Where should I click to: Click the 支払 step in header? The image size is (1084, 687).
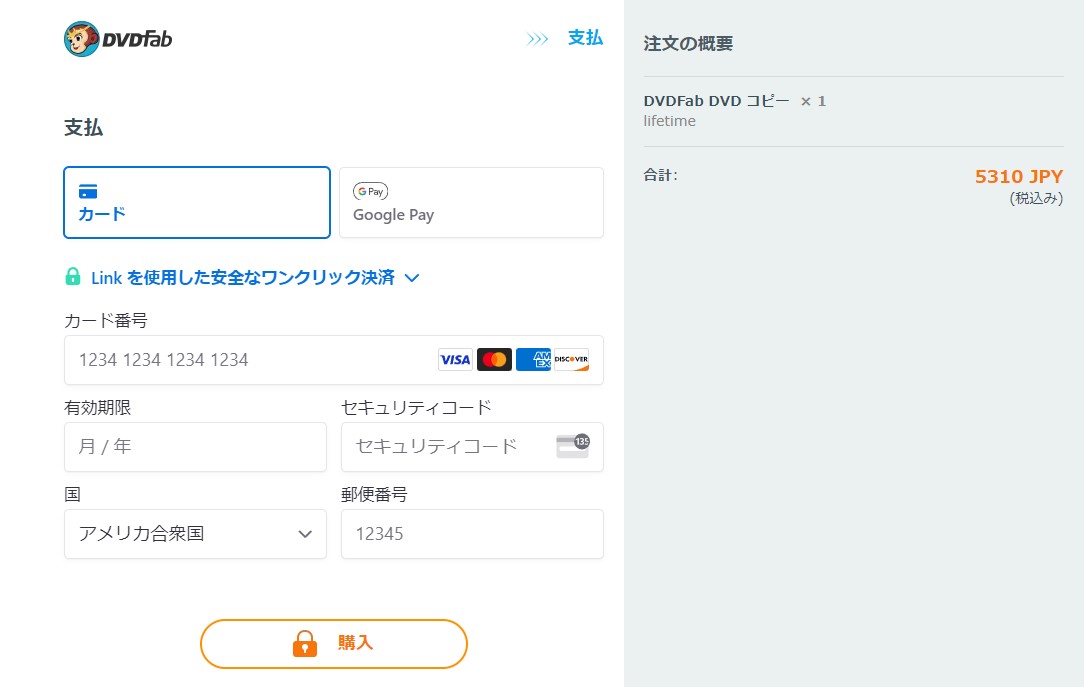click(x=585, y=38)
